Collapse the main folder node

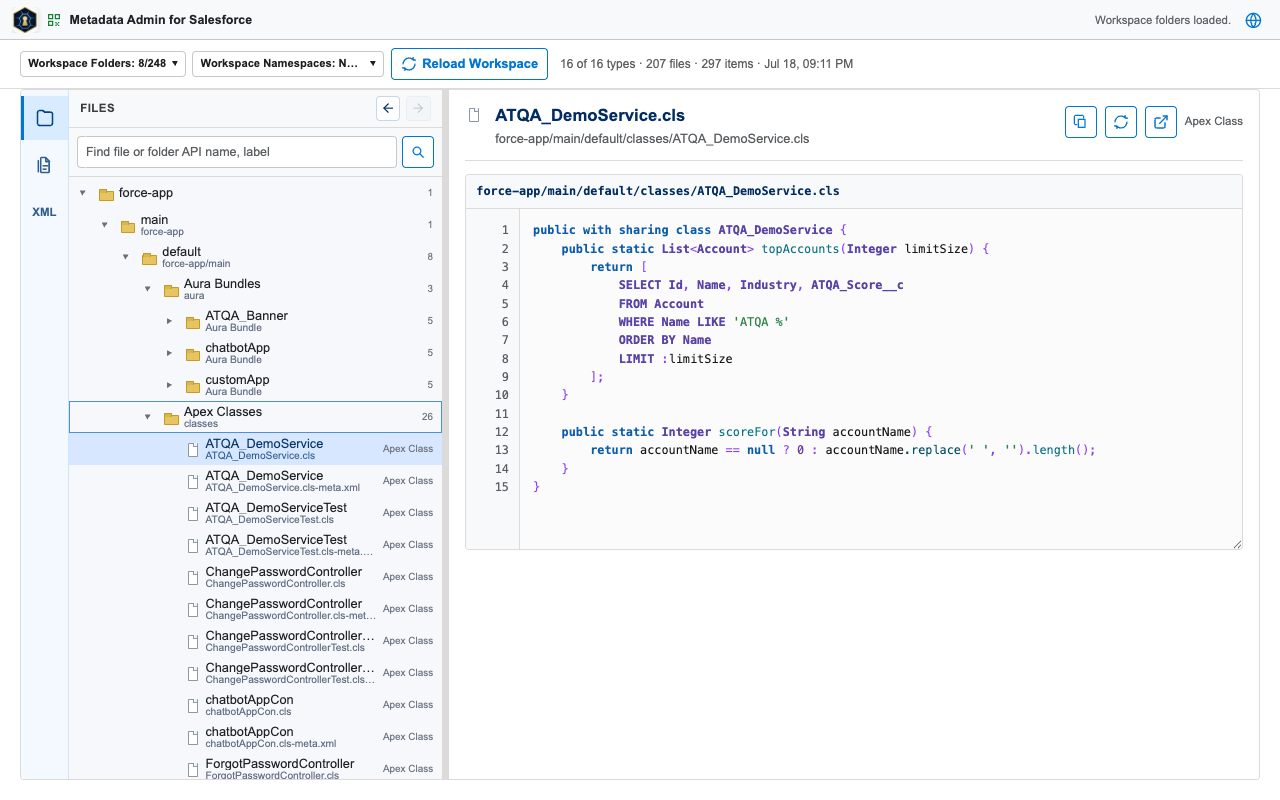click(104, 225)
